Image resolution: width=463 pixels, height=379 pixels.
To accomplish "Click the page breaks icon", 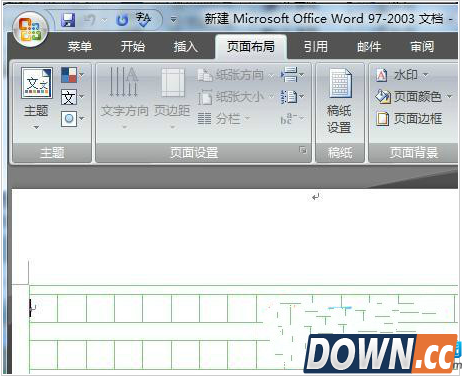I will point(292,75).
